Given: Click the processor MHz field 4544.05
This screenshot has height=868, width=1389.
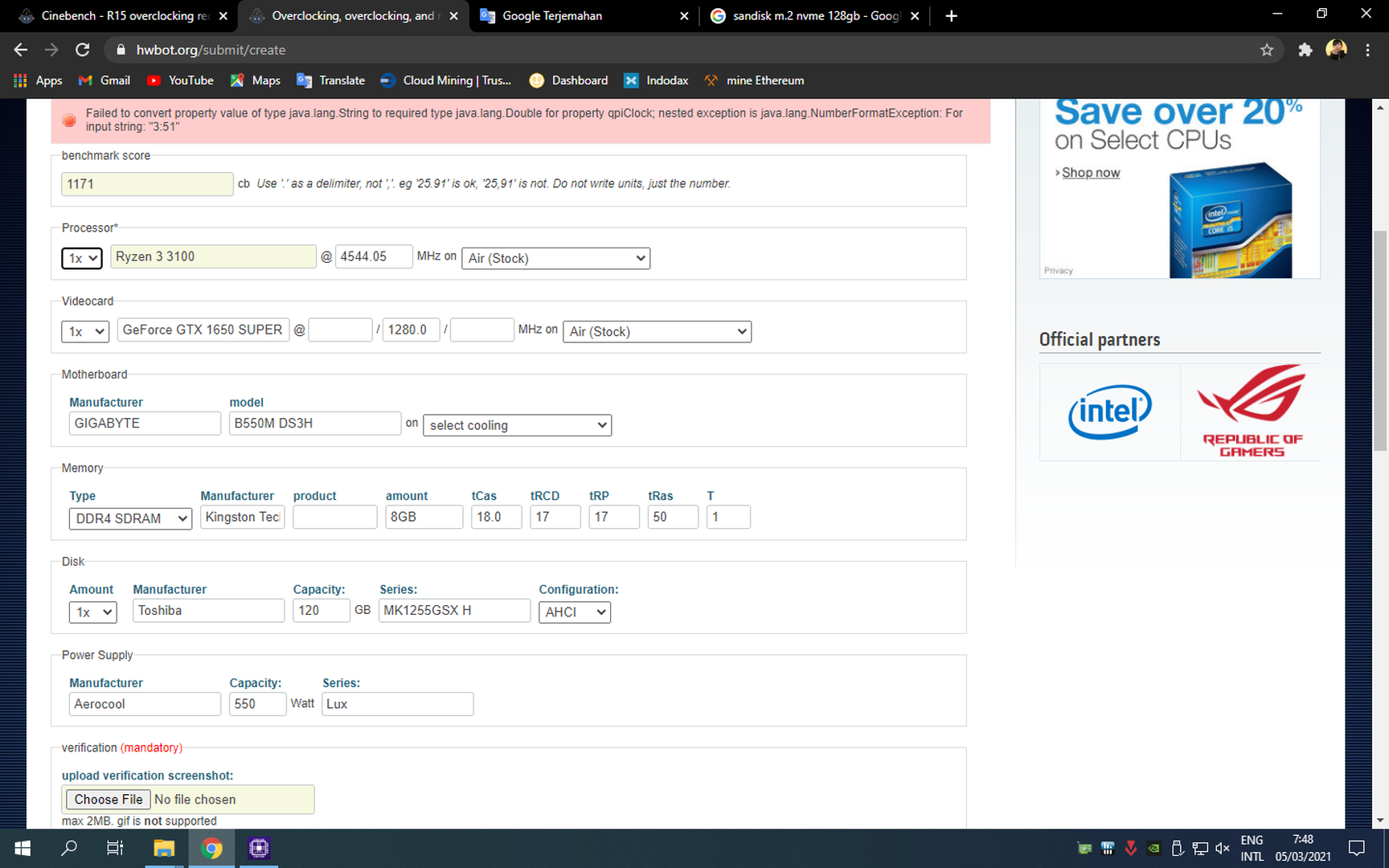Looking at the screenshot, I should 374,256.
